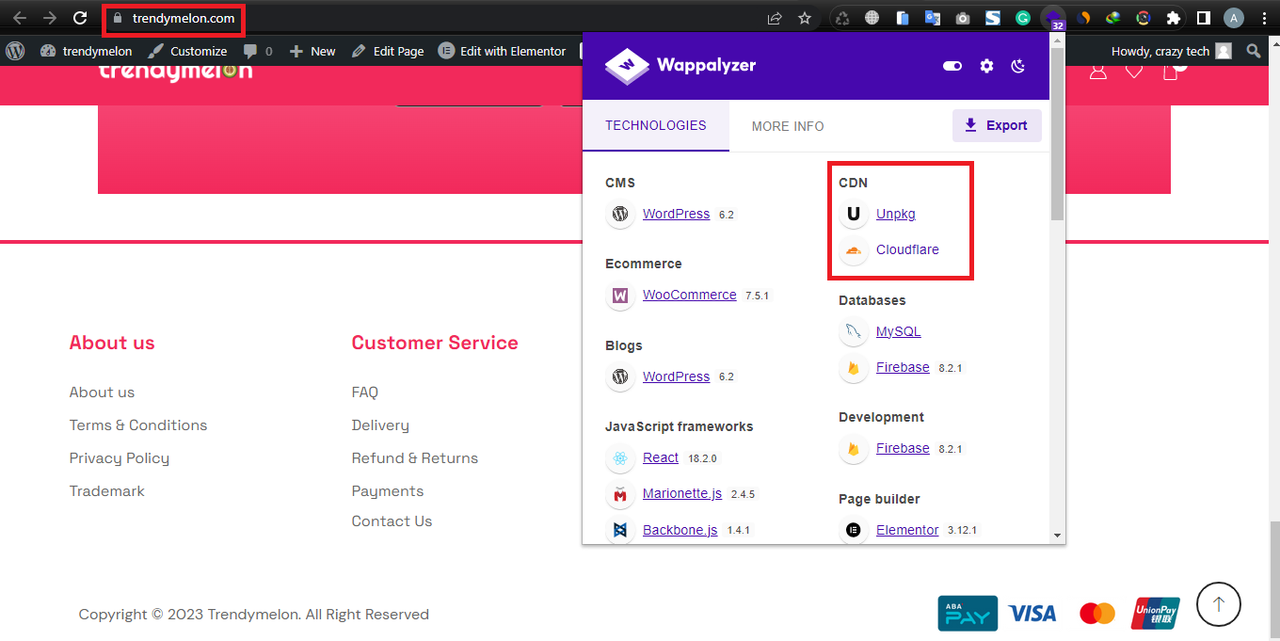Open the MySQL database link

898,332
